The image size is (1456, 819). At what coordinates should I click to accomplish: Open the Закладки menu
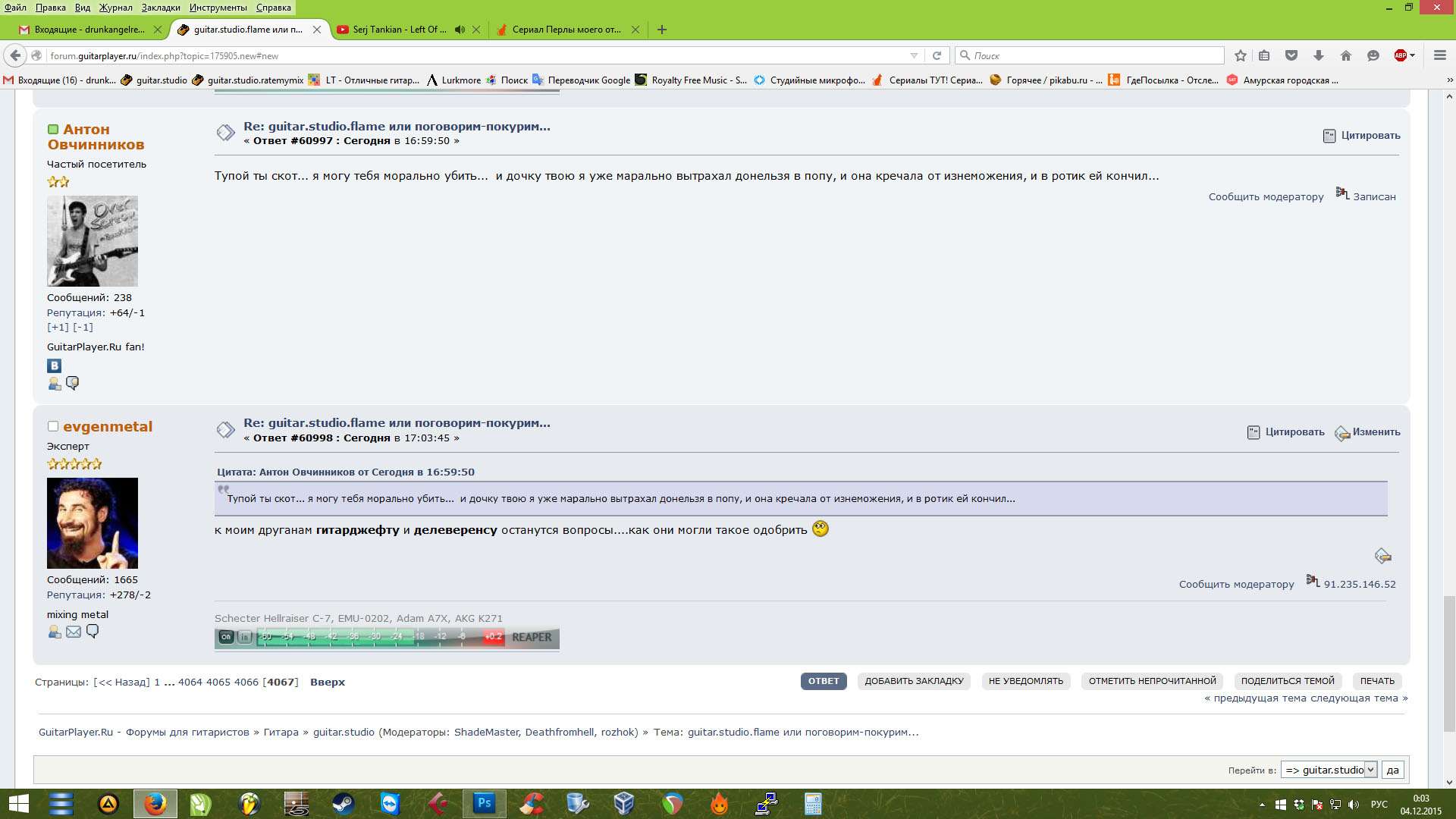click(161, 8)
